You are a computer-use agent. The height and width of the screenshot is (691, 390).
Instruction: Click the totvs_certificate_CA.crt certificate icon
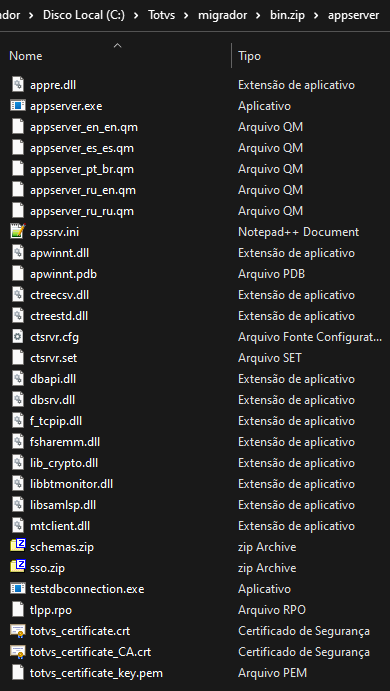(x=18, y=652)
